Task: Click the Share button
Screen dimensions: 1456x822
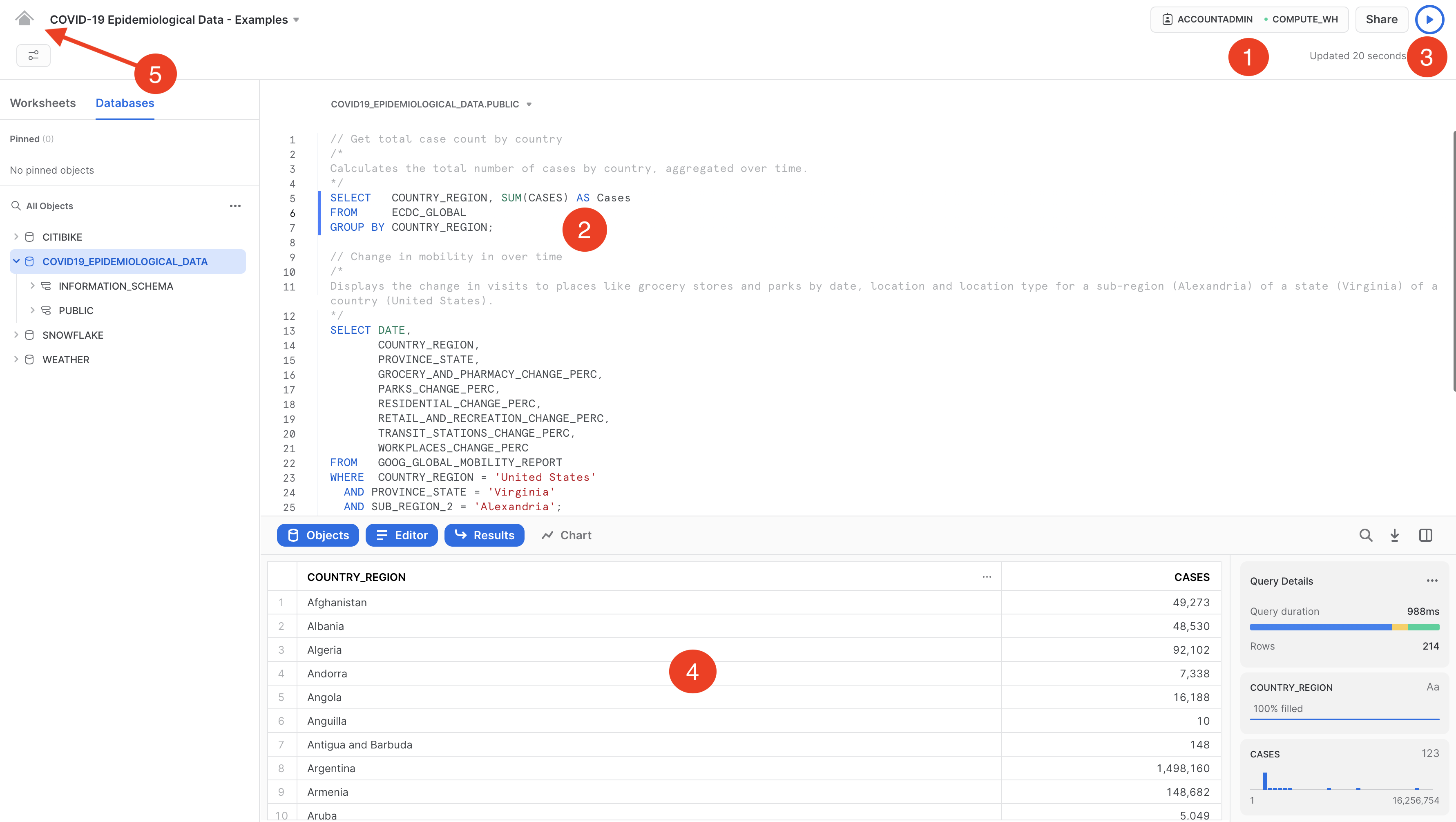Action: (x=1381, y=19)
